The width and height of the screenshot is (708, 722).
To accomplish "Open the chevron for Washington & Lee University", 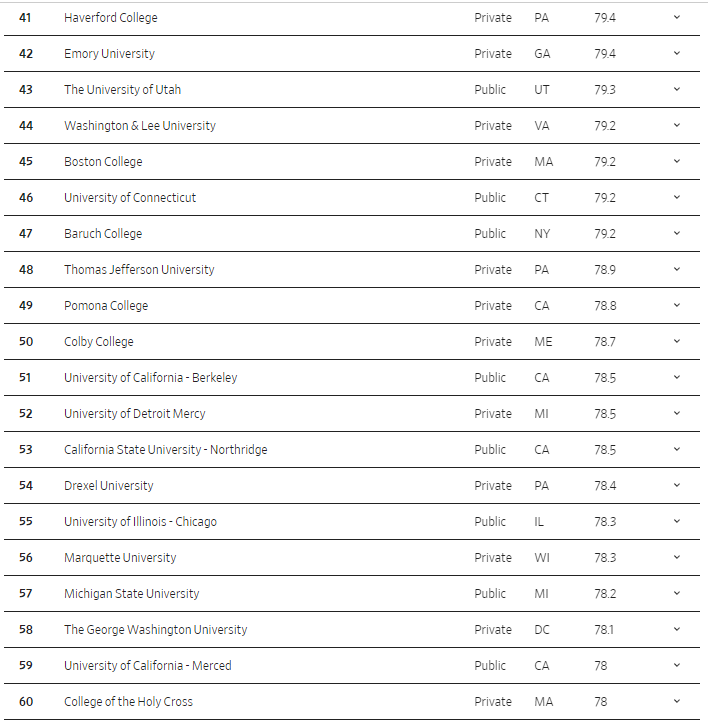I will click(x=676, y=126).
